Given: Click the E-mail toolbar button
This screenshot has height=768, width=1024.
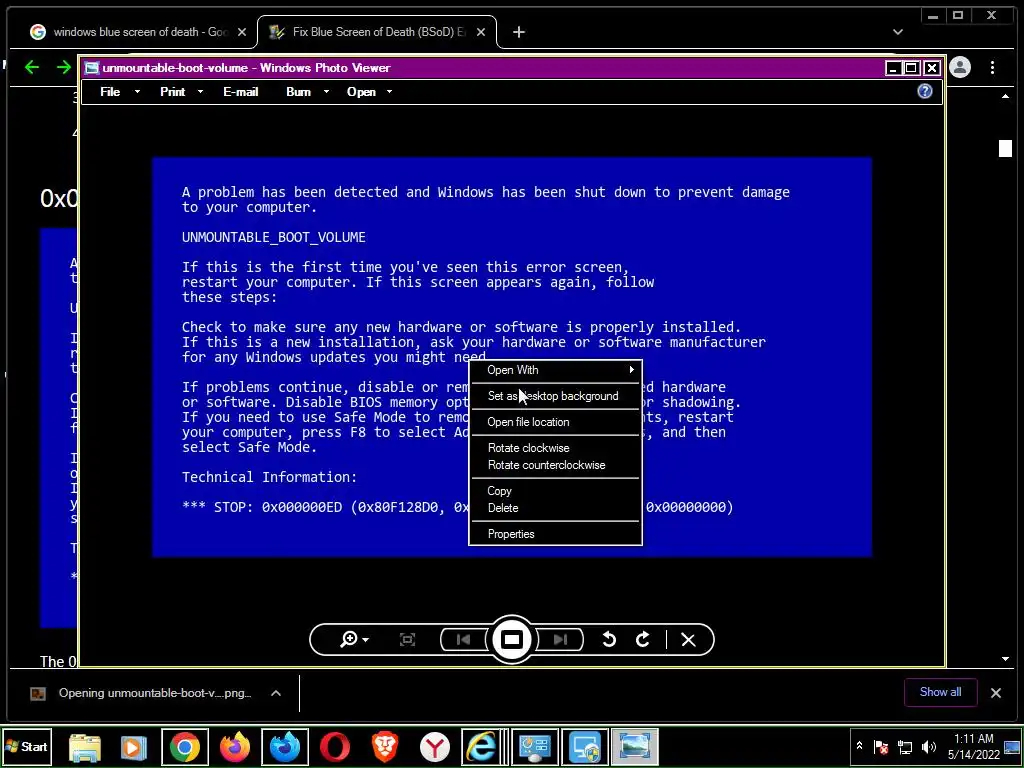Looking at the screenshot, I should pos(240,92).
